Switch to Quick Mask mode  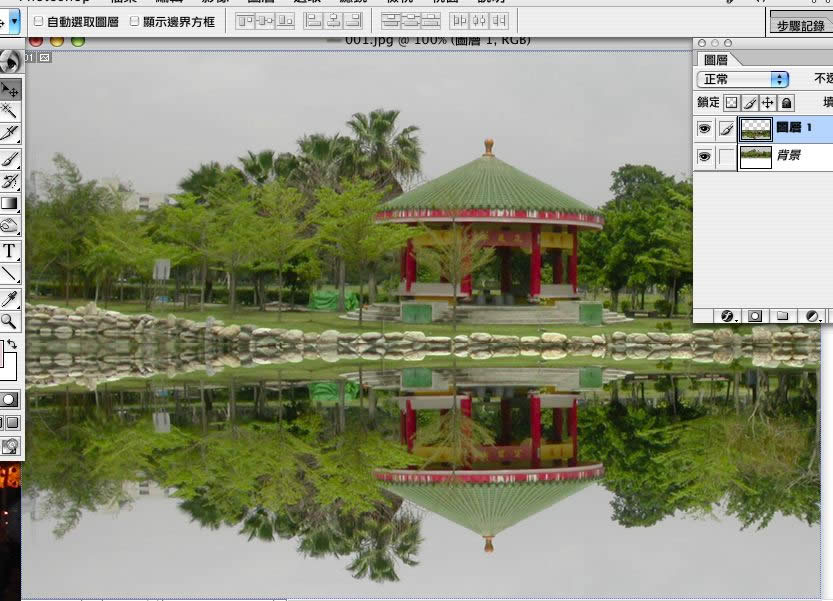pyautogui.click(x=10, y=400)
